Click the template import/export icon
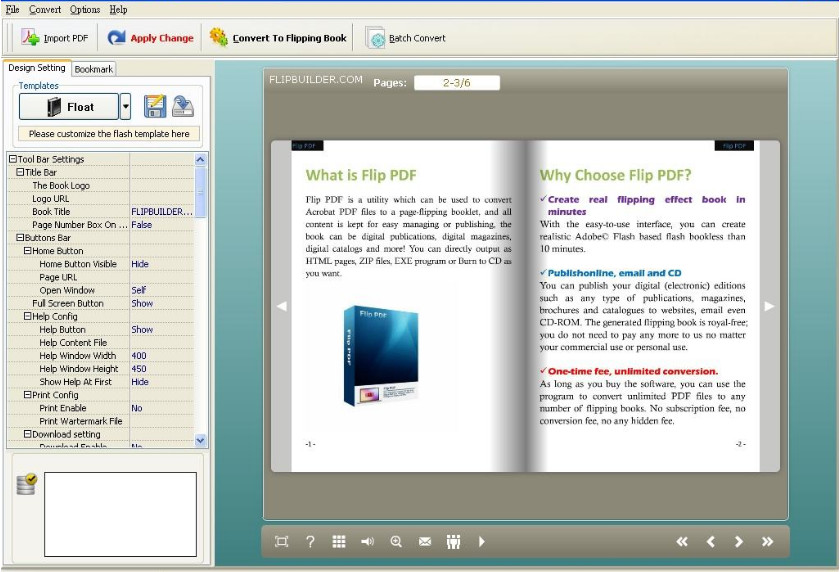 coord(183,107)
